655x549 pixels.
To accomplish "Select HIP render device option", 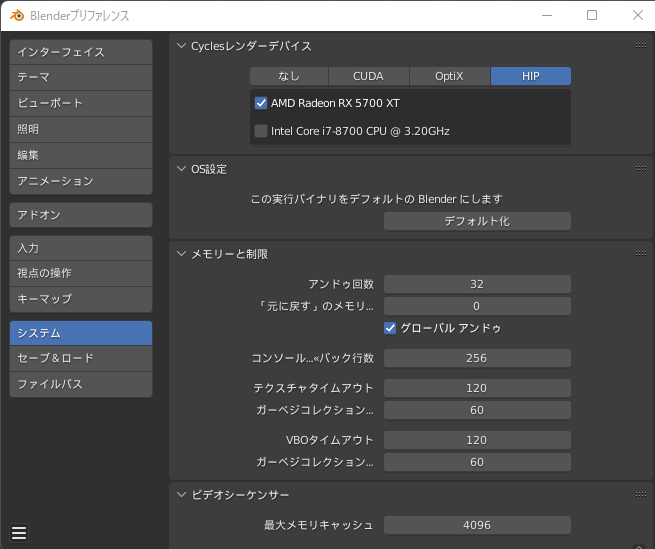I will pyautogui.click(x=531, y=76).
